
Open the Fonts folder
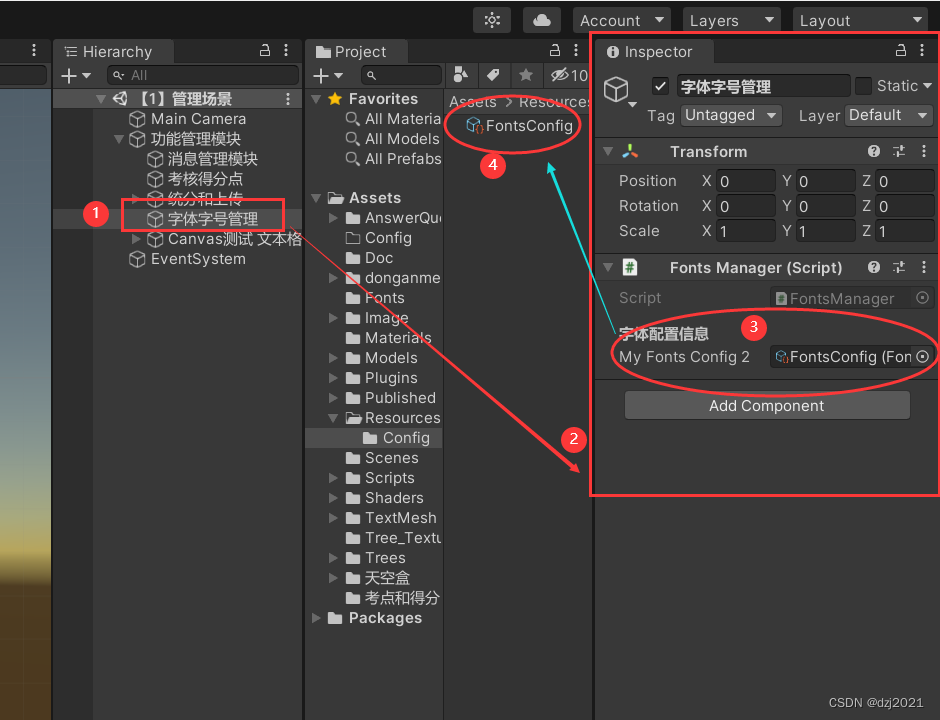click(x=375, y=298)
